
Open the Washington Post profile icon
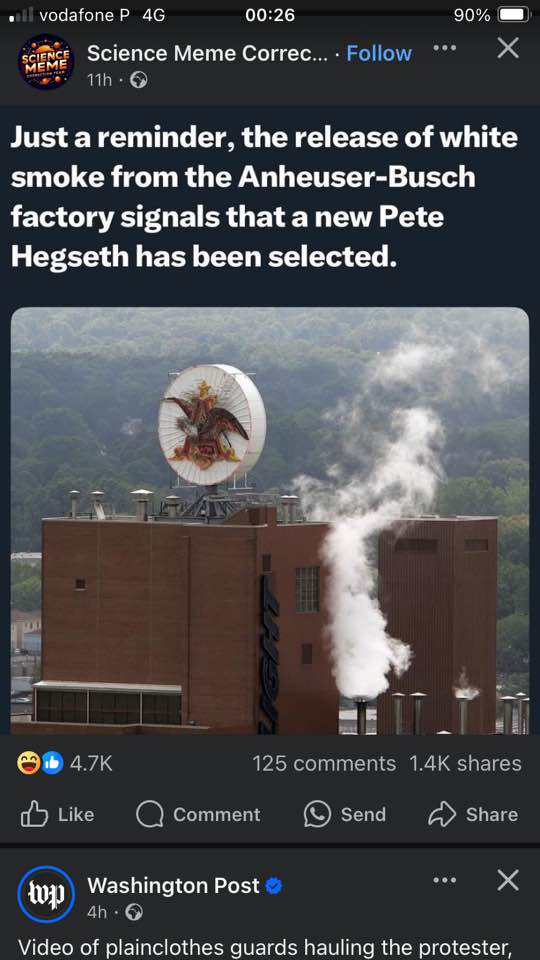coord(47,894)
